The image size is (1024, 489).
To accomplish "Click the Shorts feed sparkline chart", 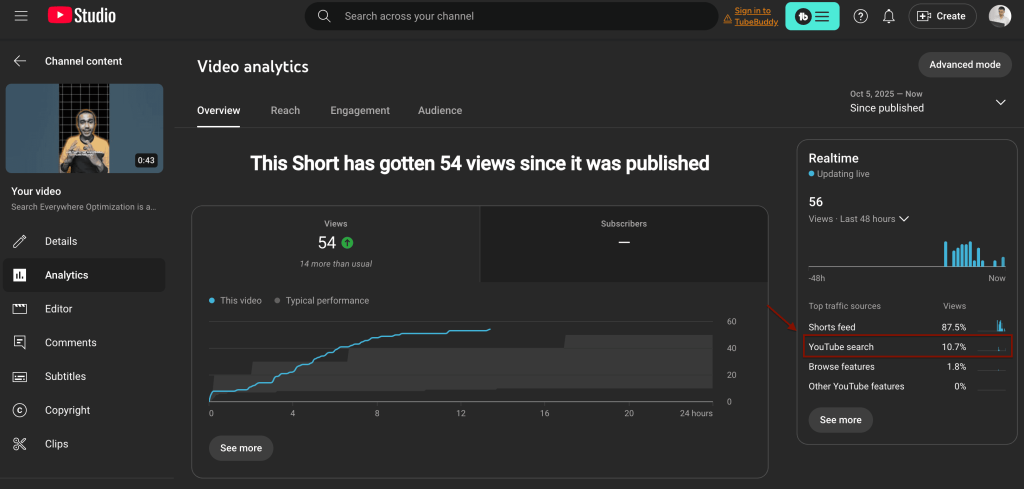I will point(992,326).
